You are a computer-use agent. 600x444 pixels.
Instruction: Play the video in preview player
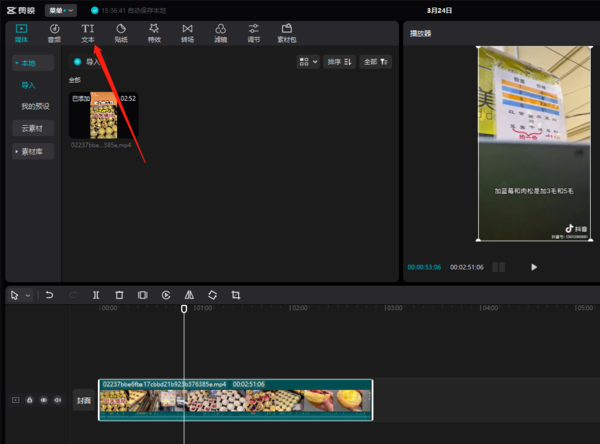coord(534,267)
